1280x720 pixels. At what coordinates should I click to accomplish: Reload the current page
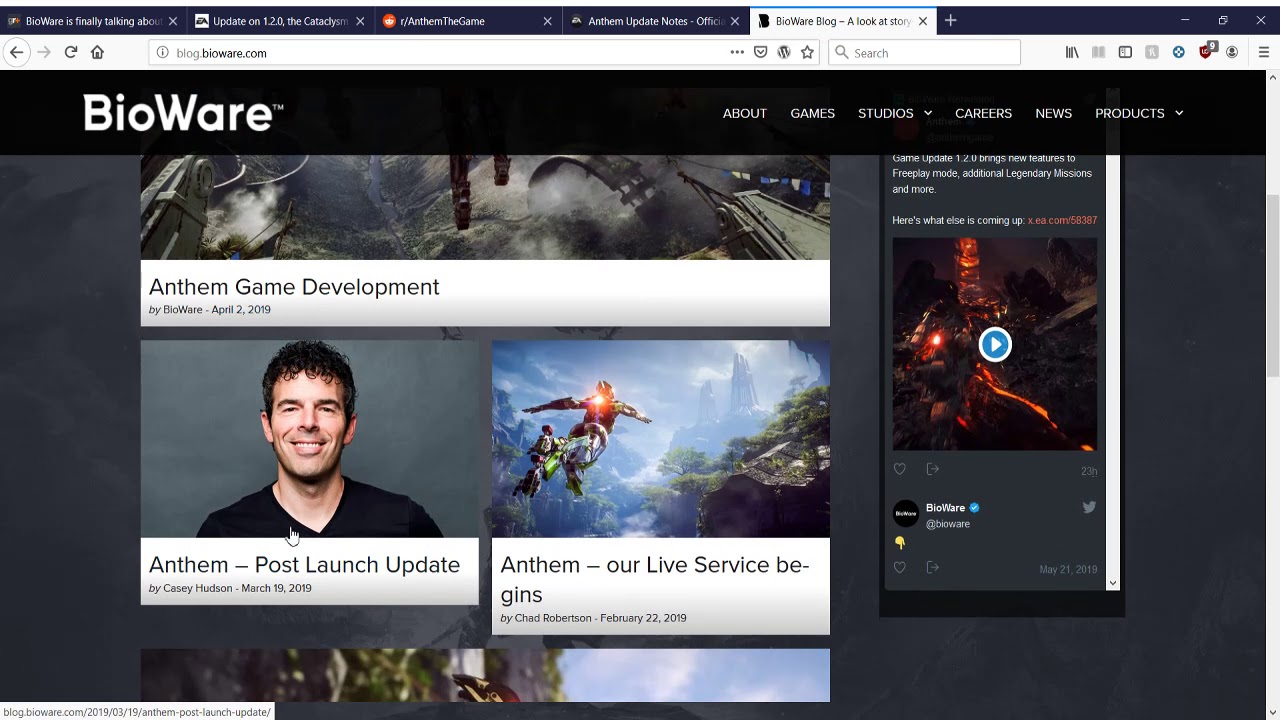(x=70, y=52)
